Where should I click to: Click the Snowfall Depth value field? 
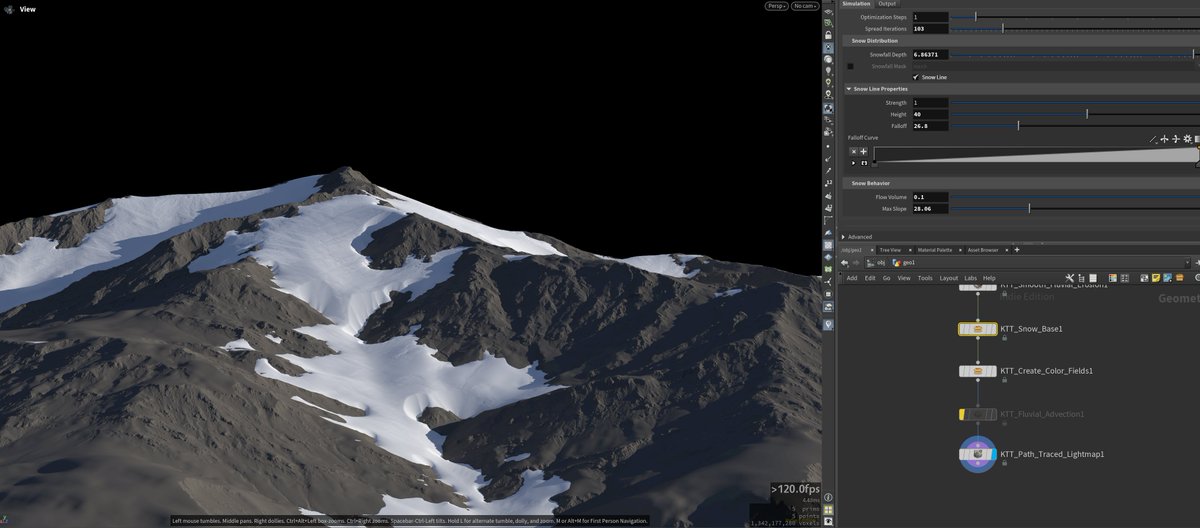click(929, 54)
